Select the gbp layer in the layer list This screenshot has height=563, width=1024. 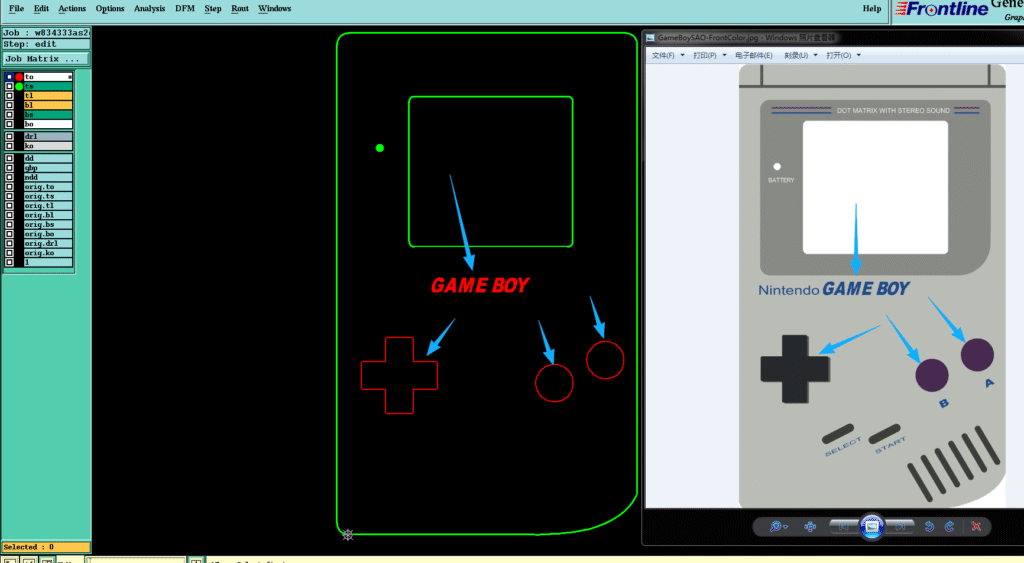pos(48,168)
